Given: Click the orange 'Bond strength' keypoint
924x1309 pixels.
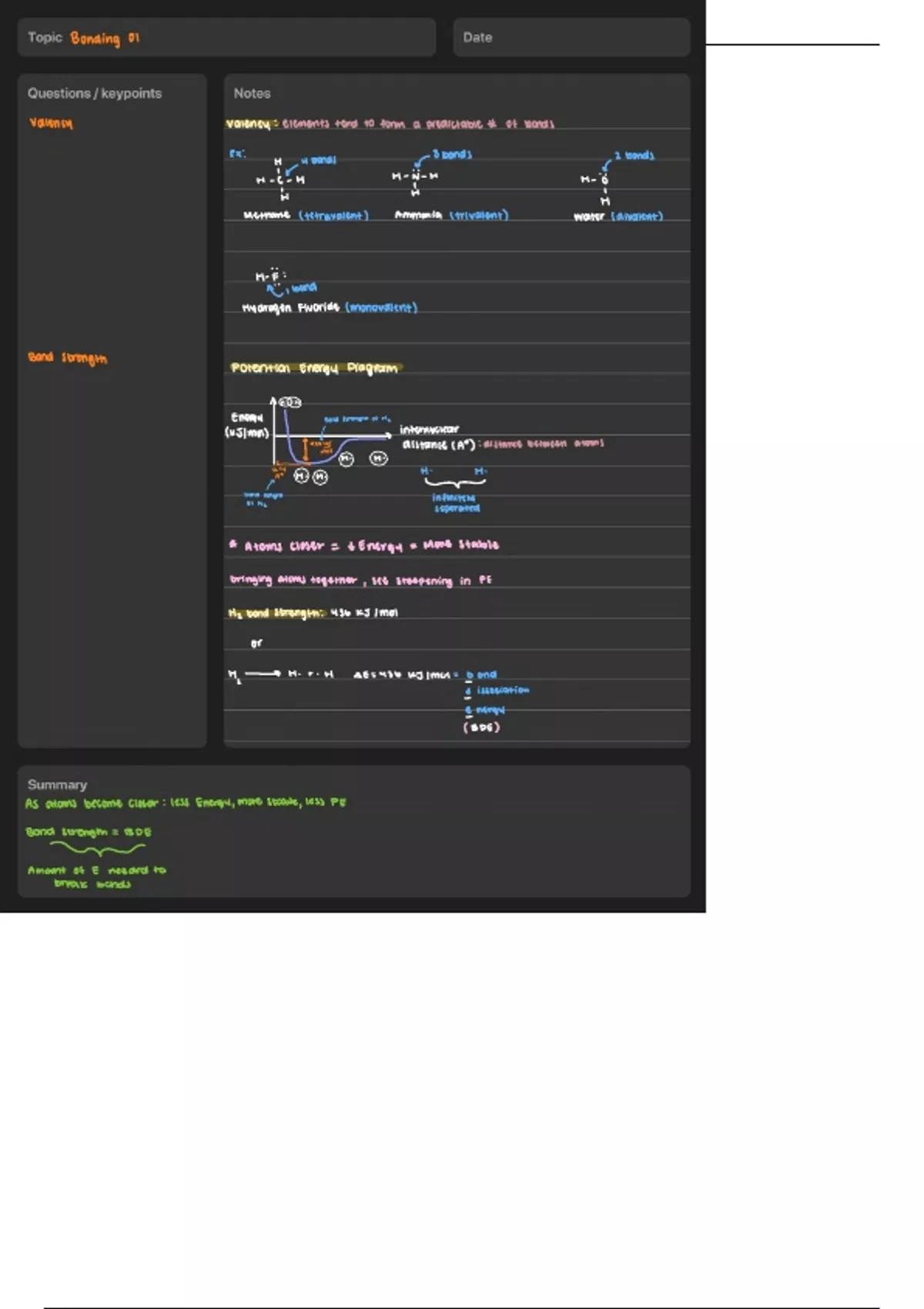Looking at the screenshot, I should click(x=68, y=358).
